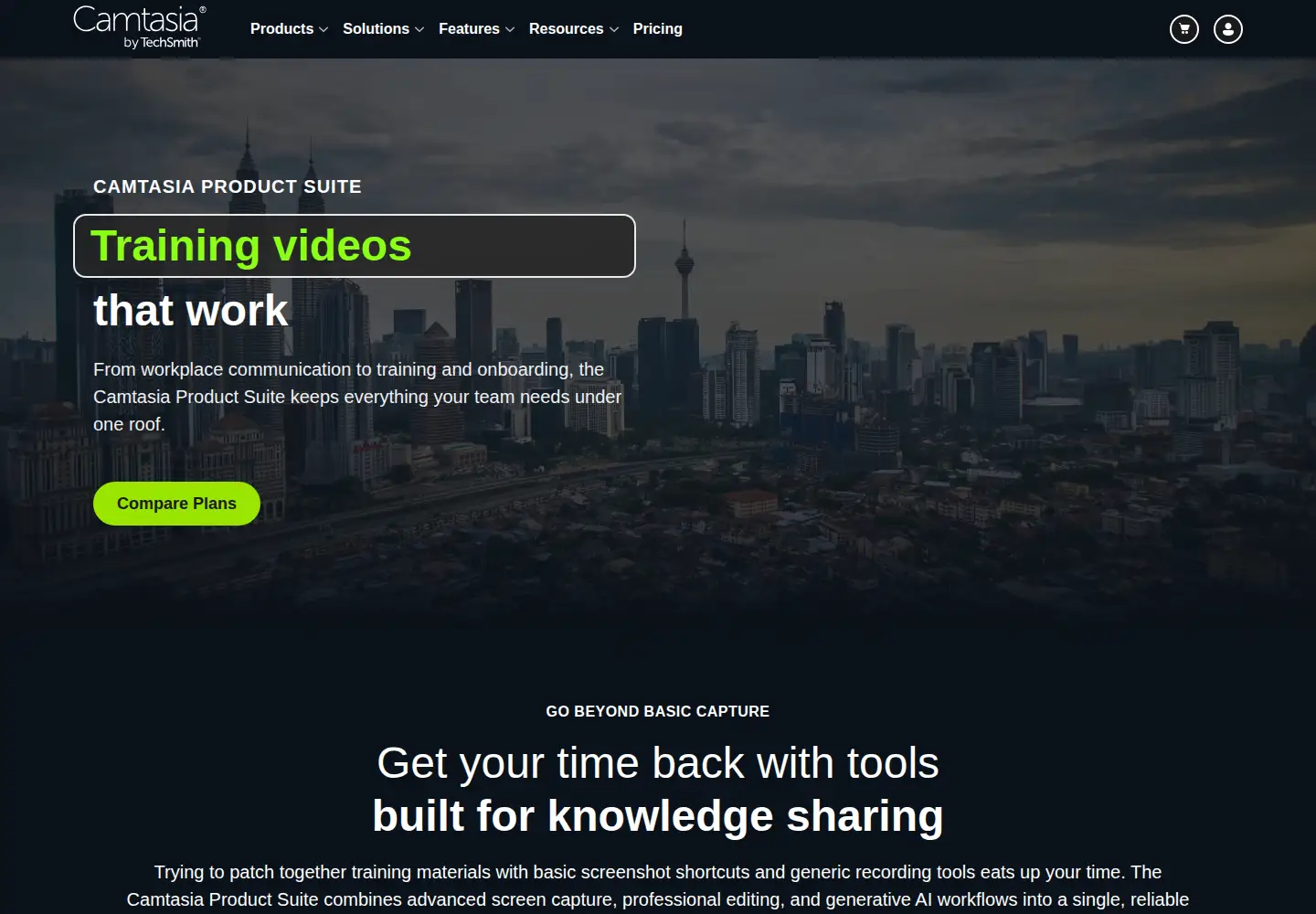Viewport: 1316px width, 914px height.
Task: Expand the Products menu
Action: pyautogui.click(x=289, y=29)
